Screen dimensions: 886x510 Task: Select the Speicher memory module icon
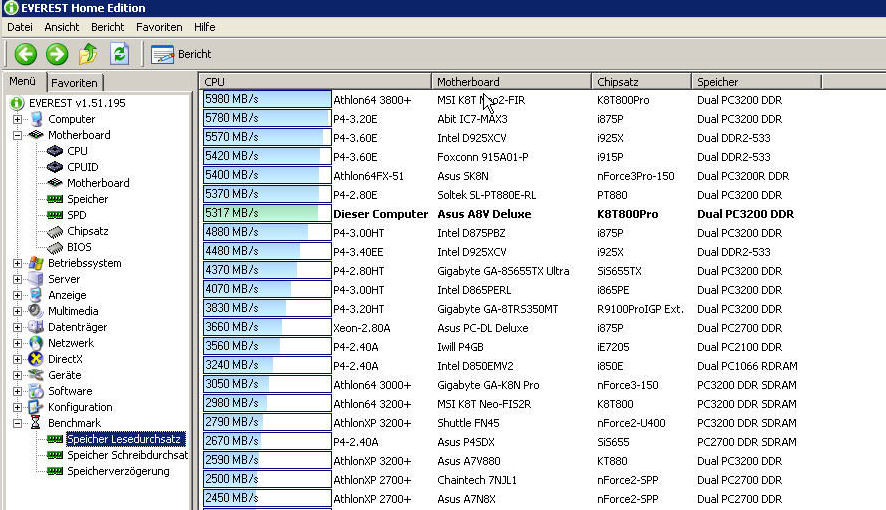tap(55, 199)
